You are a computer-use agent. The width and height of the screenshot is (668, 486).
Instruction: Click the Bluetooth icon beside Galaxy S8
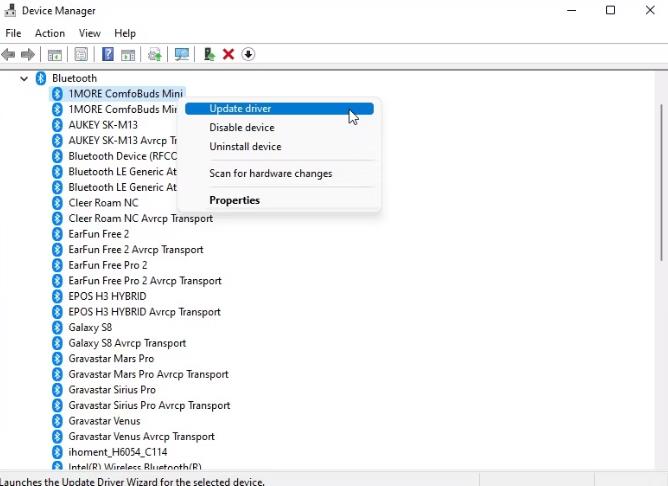tap(58, 327)
